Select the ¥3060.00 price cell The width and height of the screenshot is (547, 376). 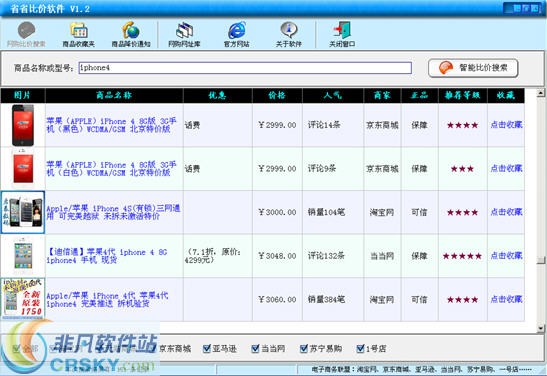[277, 299]
